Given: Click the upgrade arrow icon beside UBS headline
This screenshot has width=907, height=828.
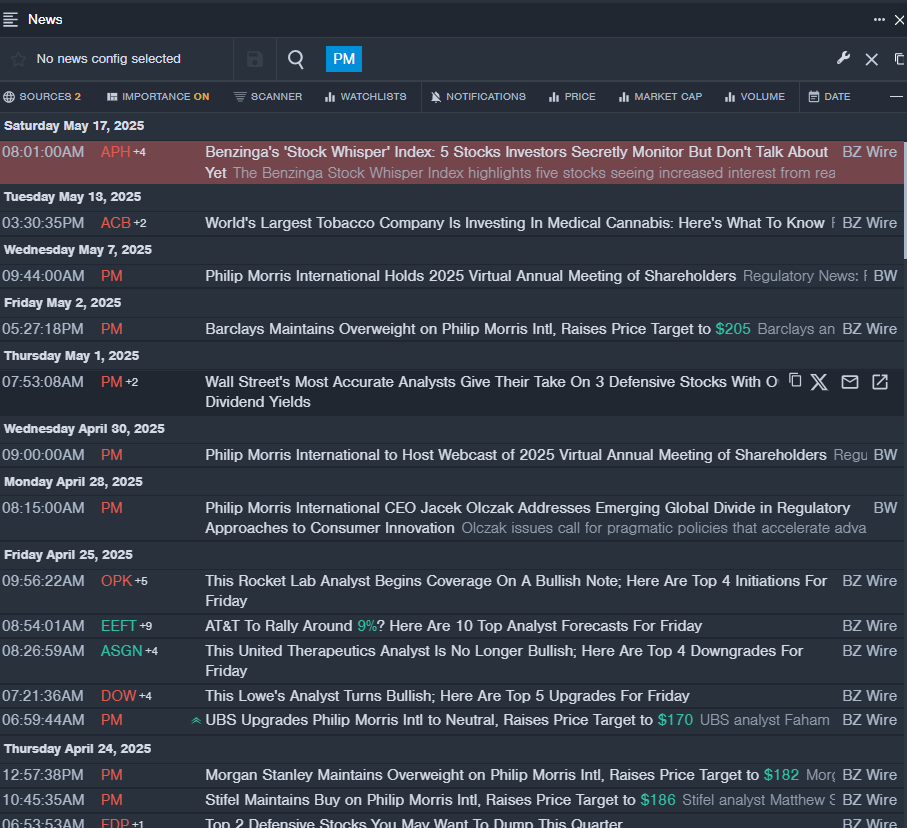Looking at the screenshot, I should 196,720.
